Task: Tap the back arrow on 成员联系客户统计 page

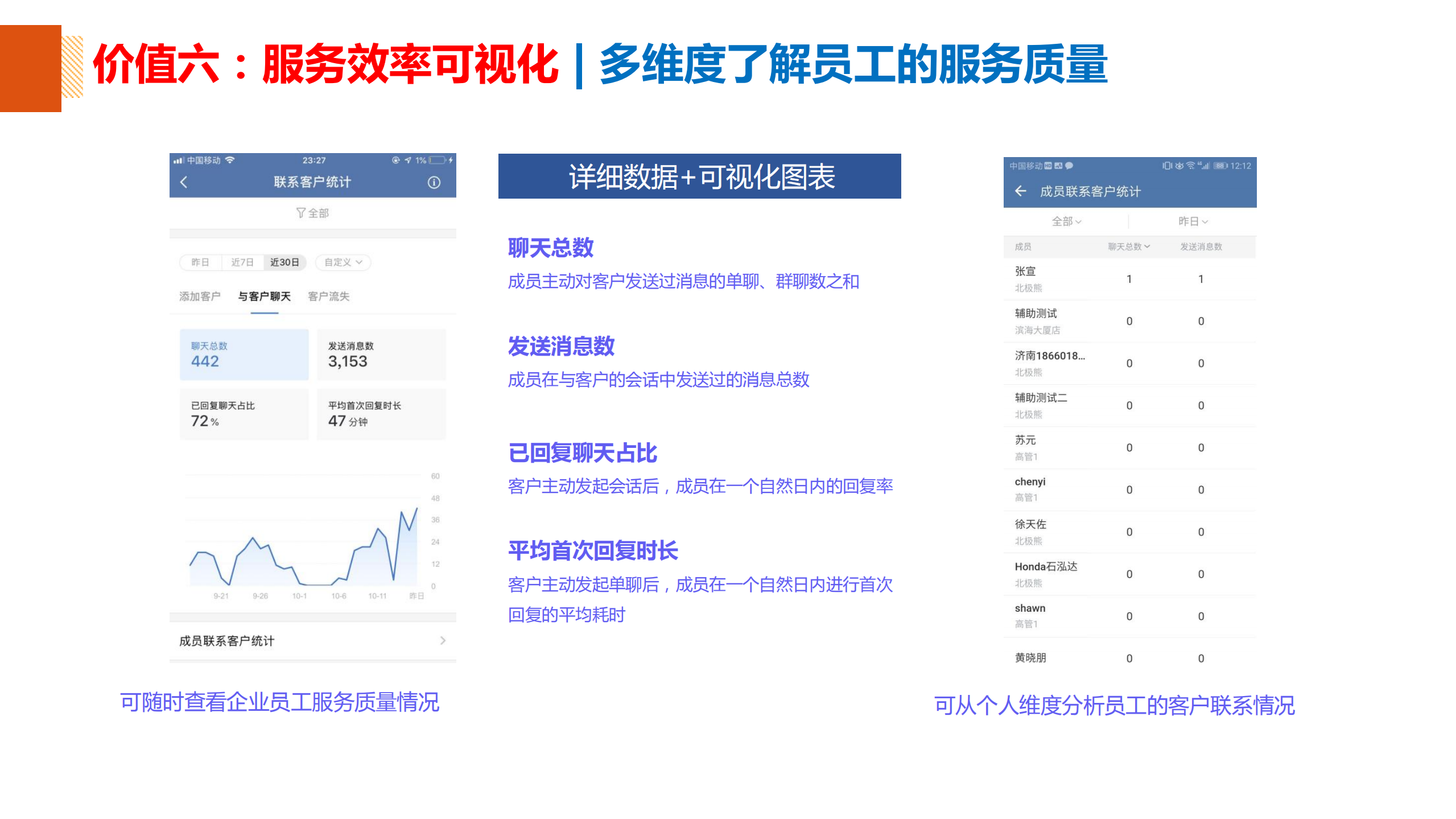Action: pos(1020,191)
